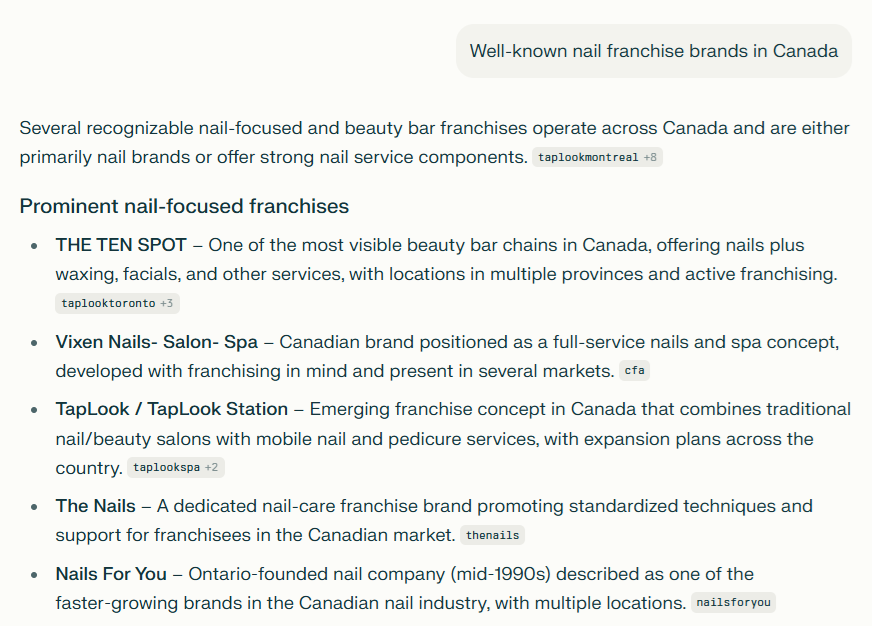Open the taplookmontreal source citation
Image resolution: width=872 pixels, height=626 pixels.
click(587, 158)
